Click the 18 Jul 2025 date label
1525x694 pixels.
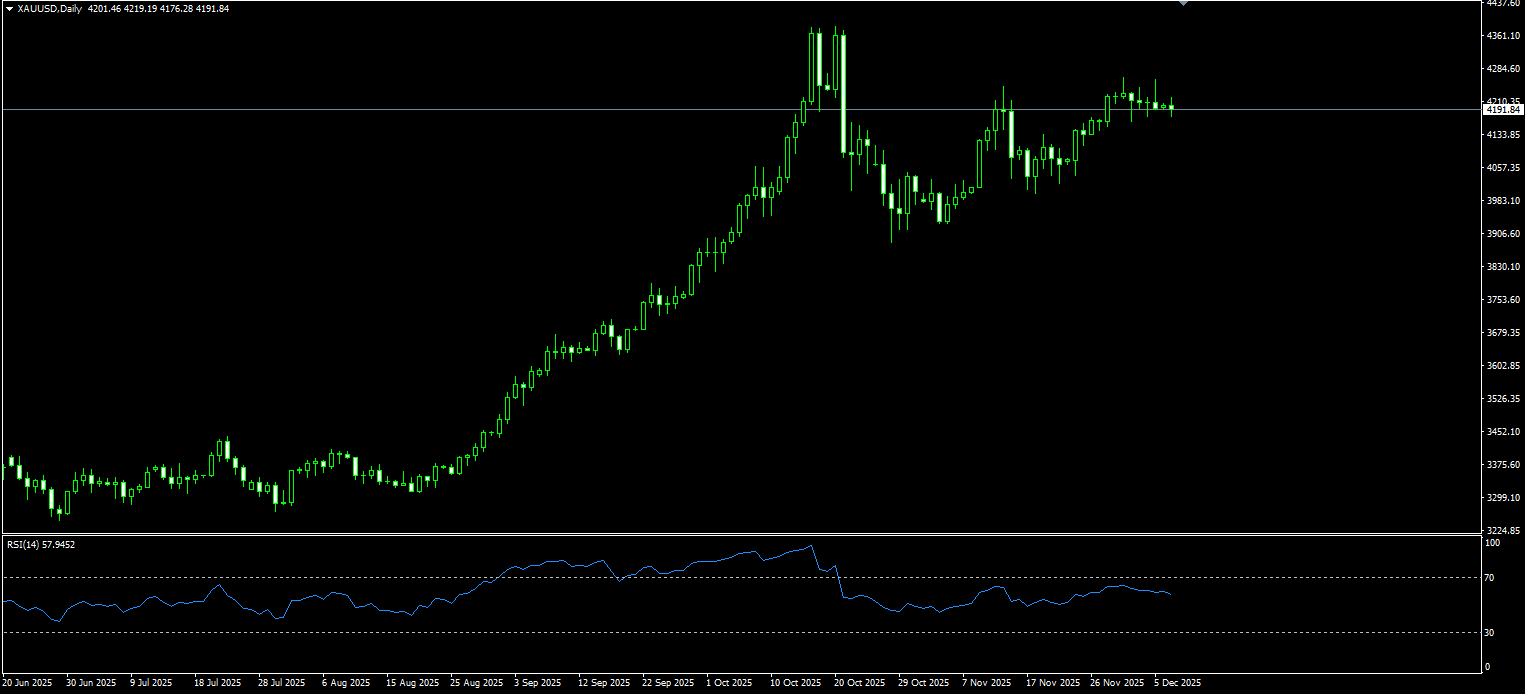pyautogui.click(x=219, y=683)
